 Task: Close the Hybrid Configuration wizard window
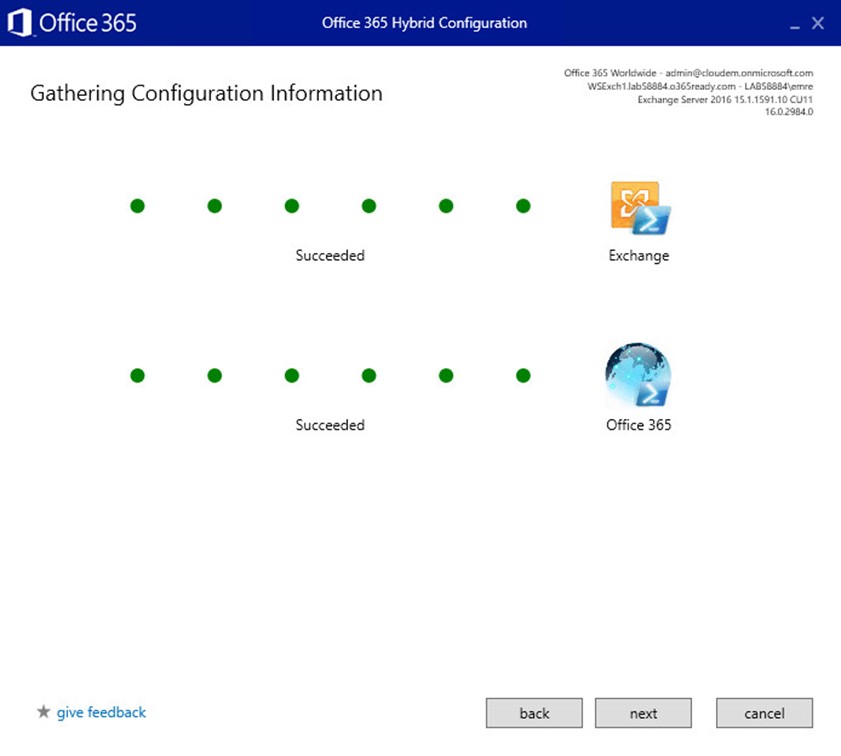(818, 23)
